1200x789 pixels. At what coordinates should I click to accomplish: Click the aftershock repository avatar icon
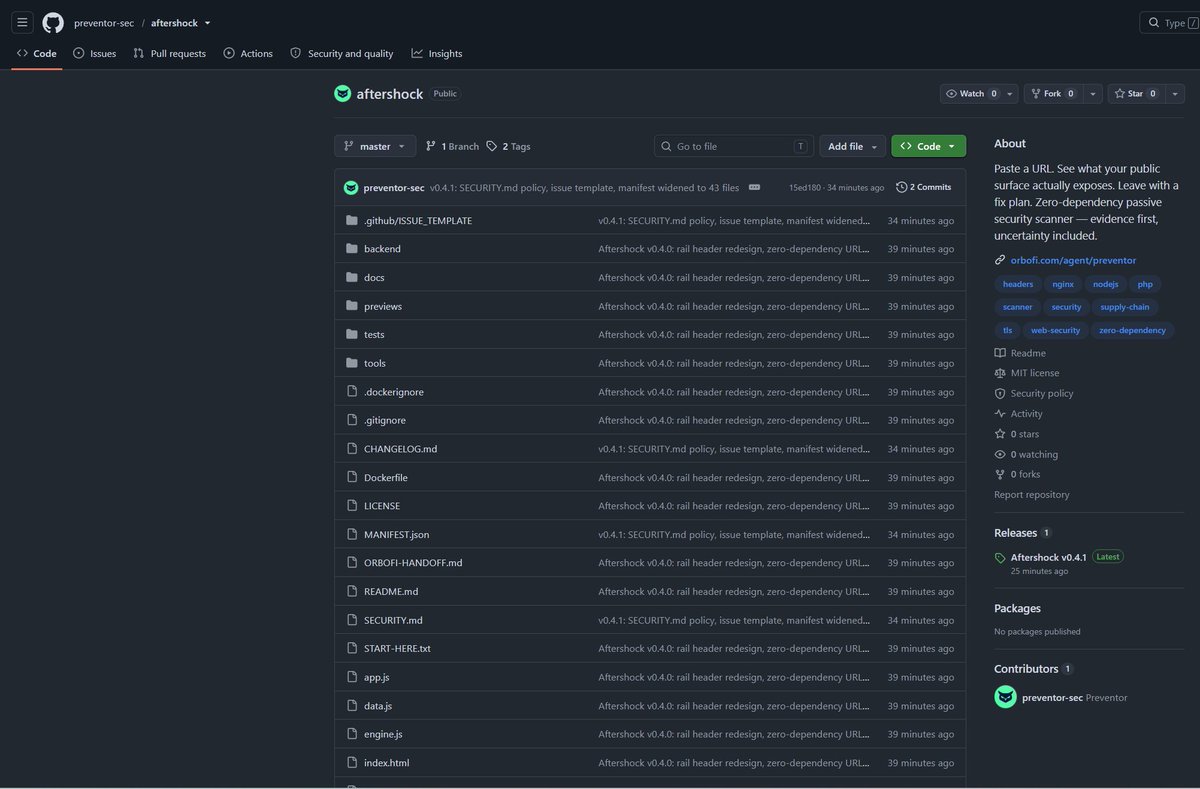[x=343, y=94]
